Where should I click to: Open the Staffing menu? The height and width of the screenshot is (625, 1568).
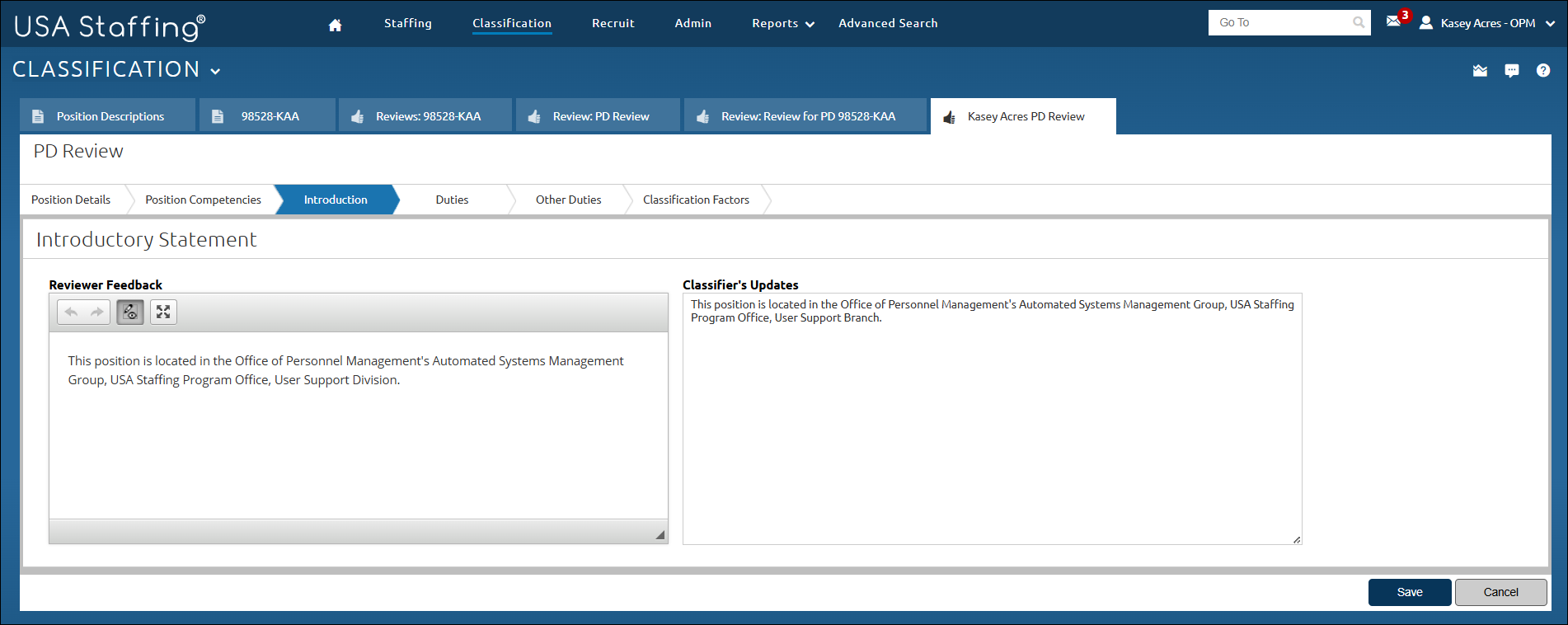[408, 23]
